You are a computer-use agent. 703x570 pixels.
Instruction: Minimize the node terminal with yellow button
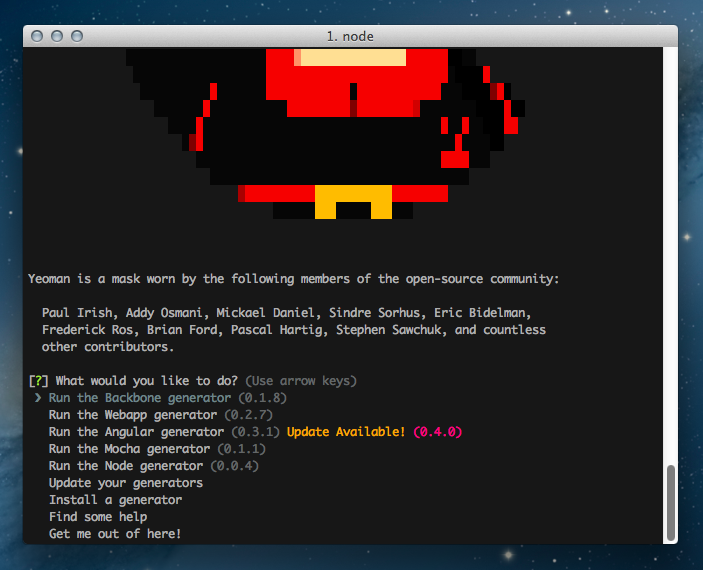pyautogui.click(x=58, y=36)
